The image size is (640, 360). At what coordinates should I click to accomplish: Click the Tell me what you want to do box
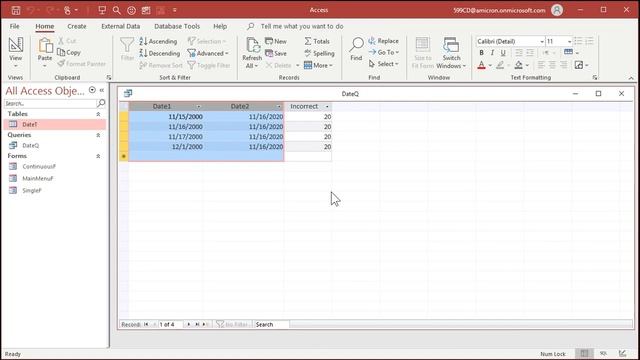coord(302,26)
